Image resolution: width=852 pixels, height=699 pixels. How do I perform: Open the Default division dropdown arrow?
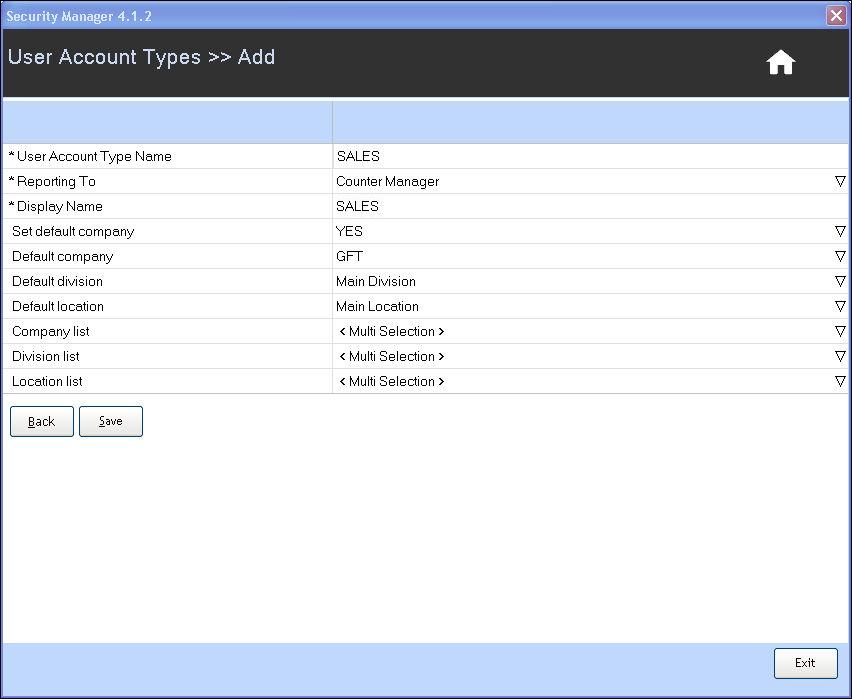[x=840, y=281]
